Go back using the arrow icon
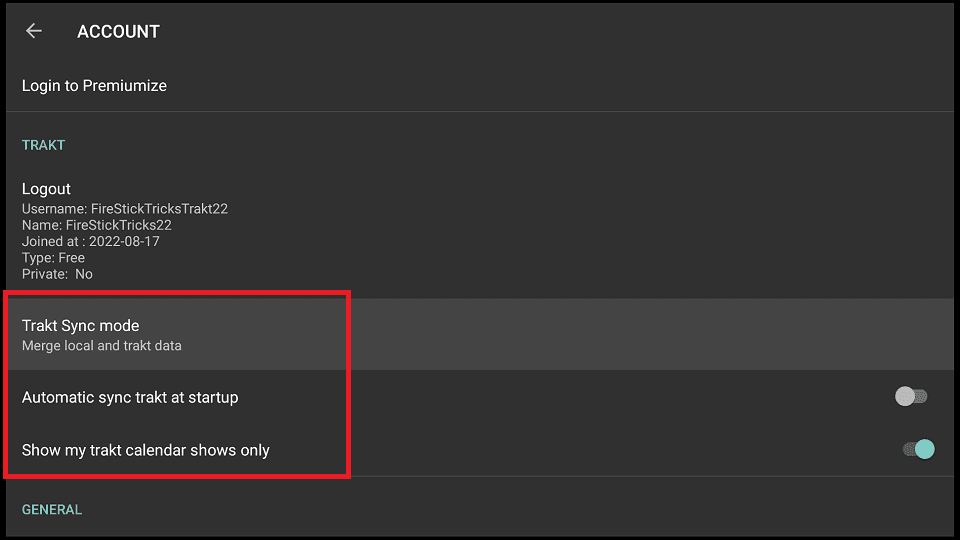960x540 pixels. click(x=34, y=31)
